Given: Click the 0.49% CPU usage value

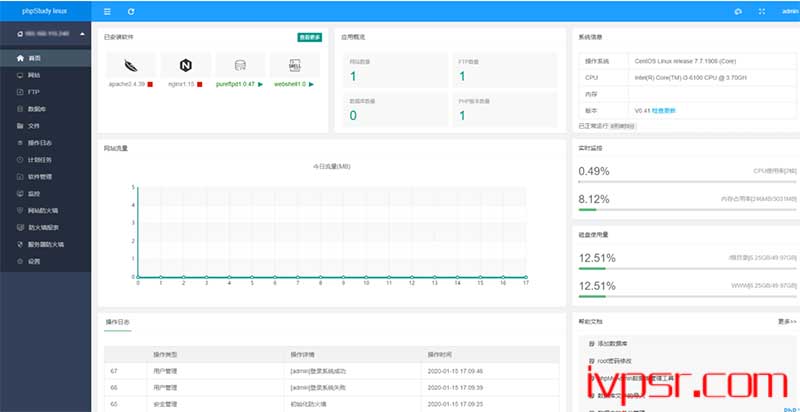Looking at the screenshot, I should tap(594, 171).
